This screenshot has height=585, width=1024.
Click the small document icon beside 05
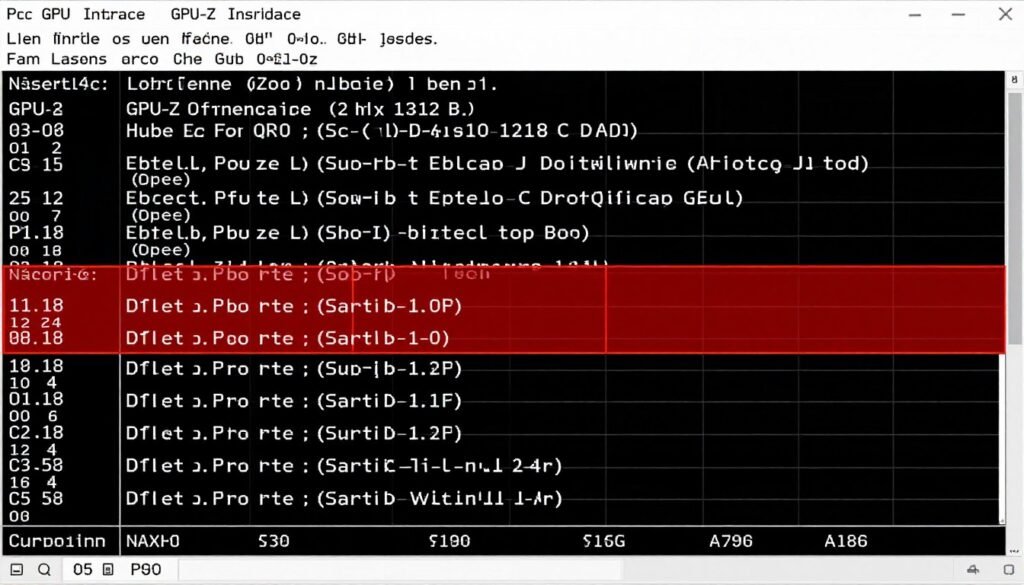tap(108, 569)
